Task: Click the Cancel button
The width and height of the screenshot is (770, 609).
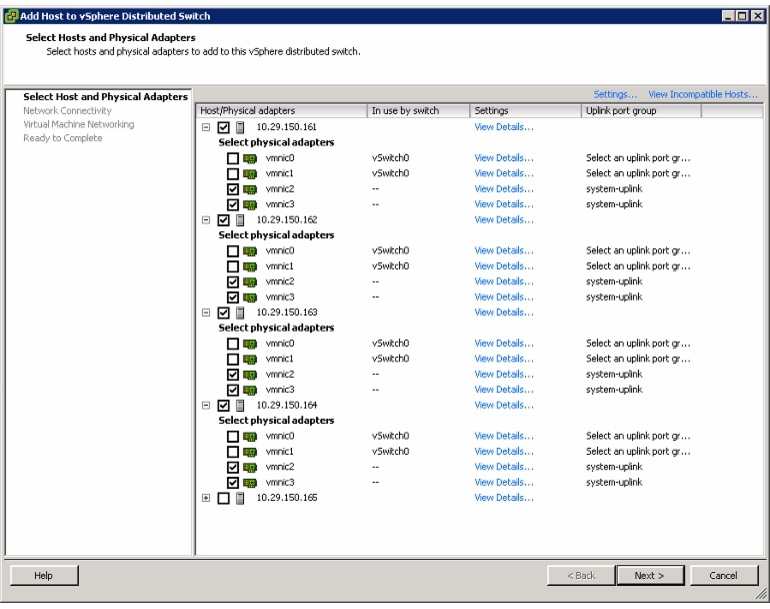Action: 723,576
